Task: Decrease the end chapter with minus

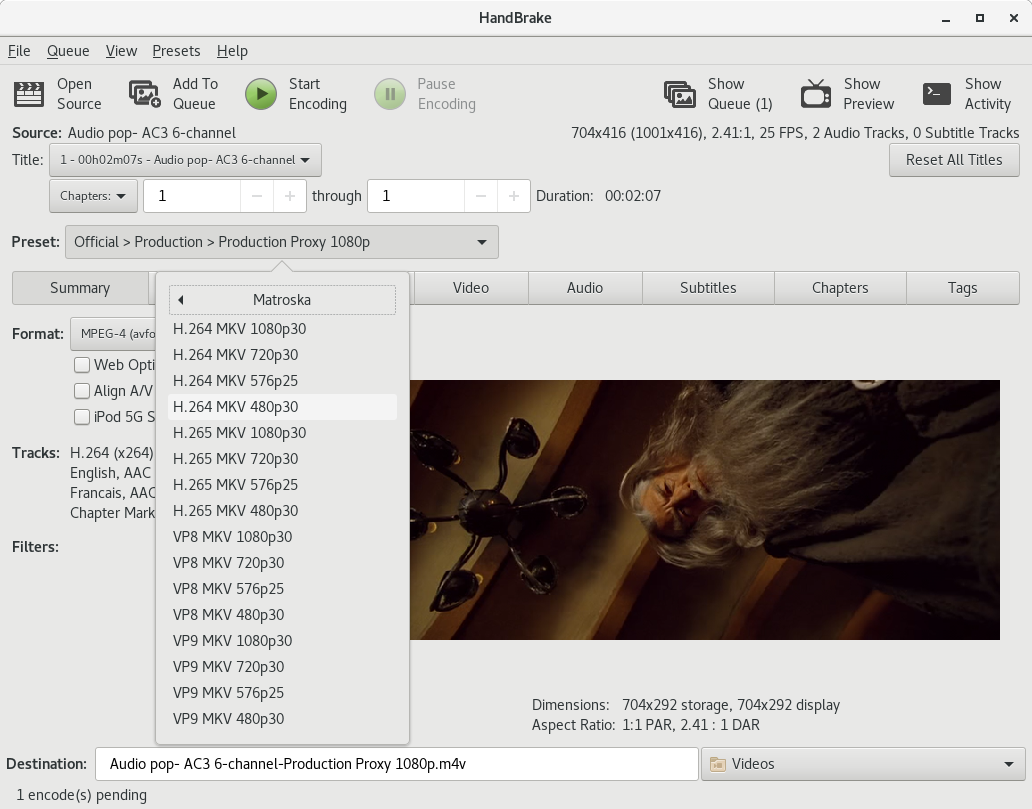Action: click(x=480, y=196)
